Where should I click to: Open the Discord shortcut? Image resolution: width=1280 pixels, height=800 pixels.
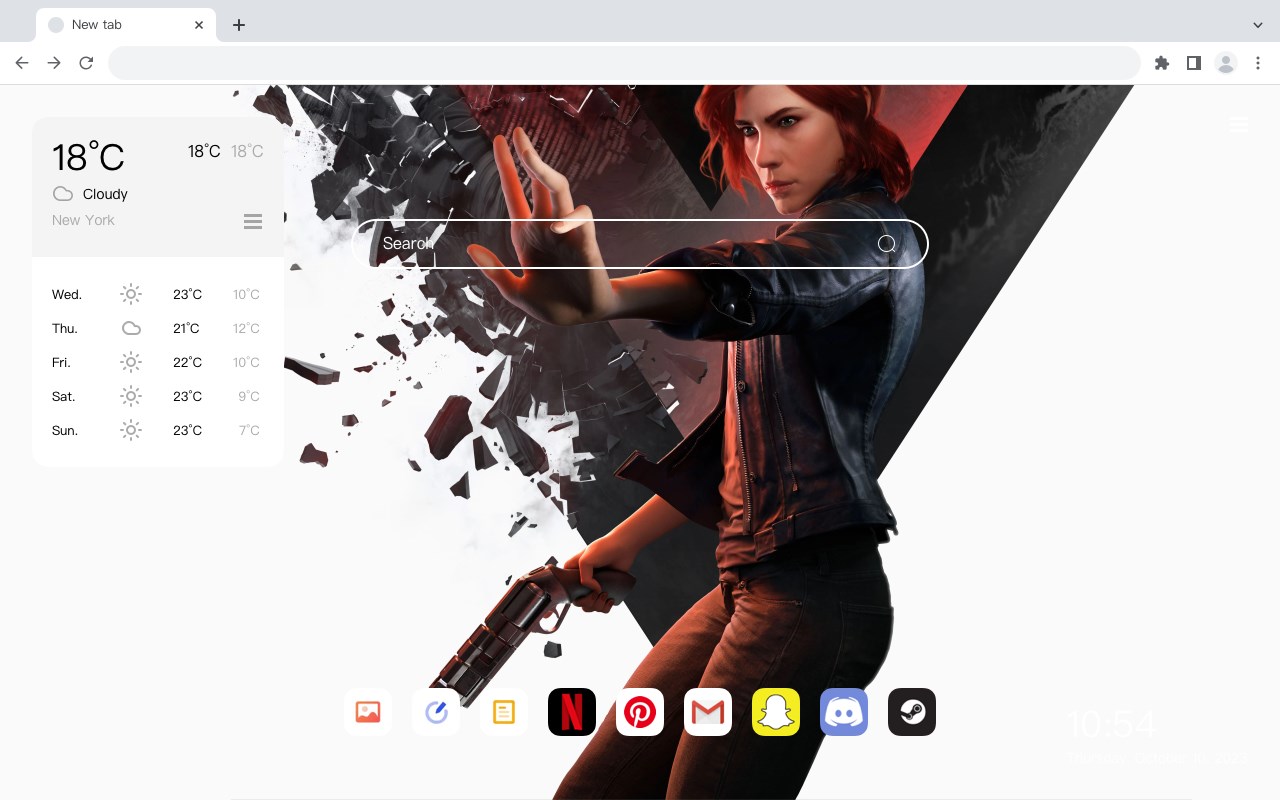pos(844,712)
